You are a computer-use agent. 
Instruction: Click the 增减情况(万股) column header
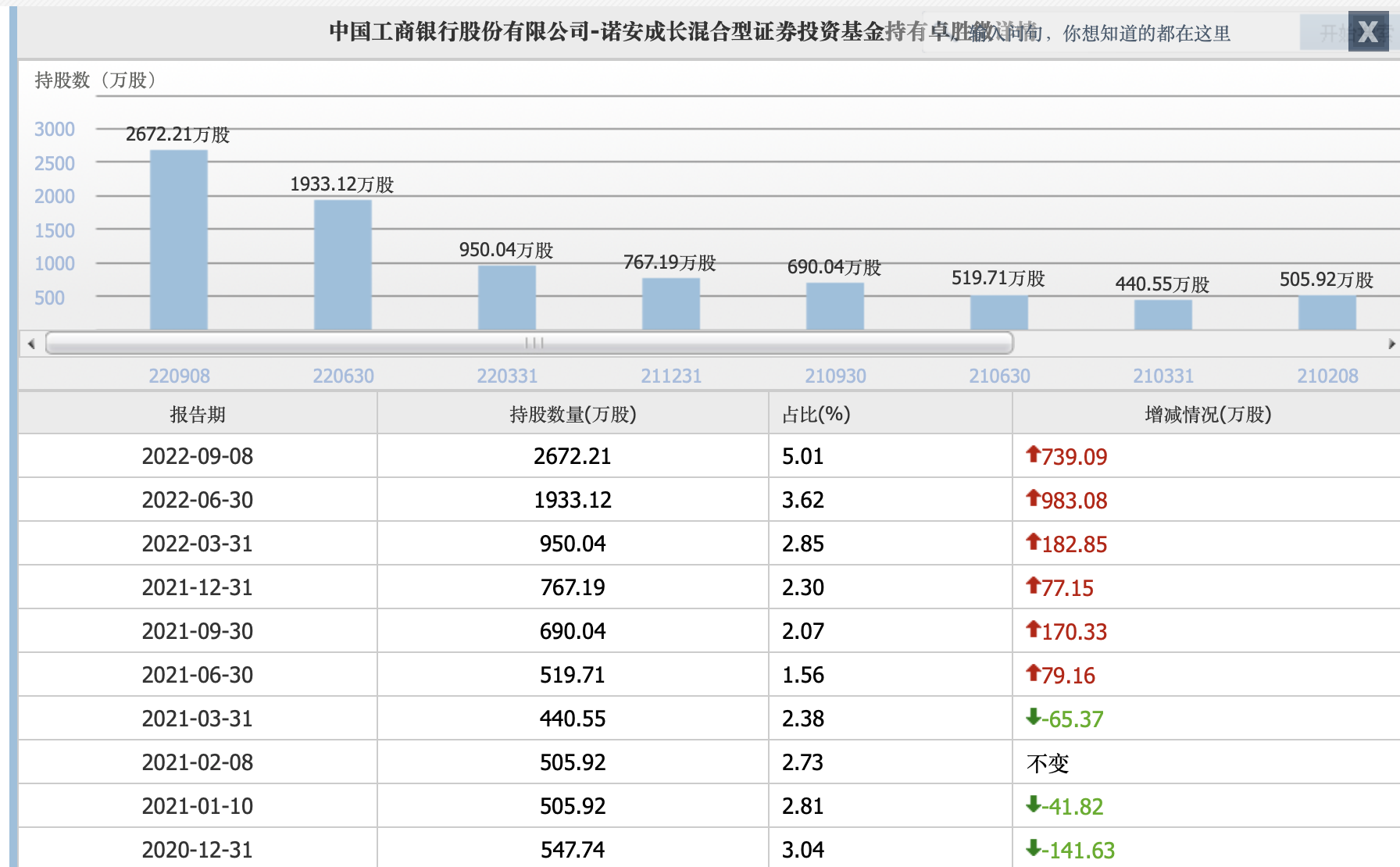click(1207, 414)
